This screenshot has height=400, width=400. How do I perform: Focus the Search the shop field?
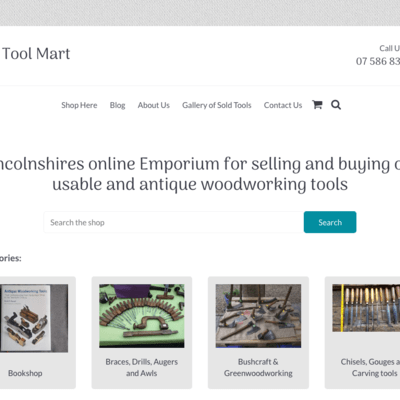[174, 222]
